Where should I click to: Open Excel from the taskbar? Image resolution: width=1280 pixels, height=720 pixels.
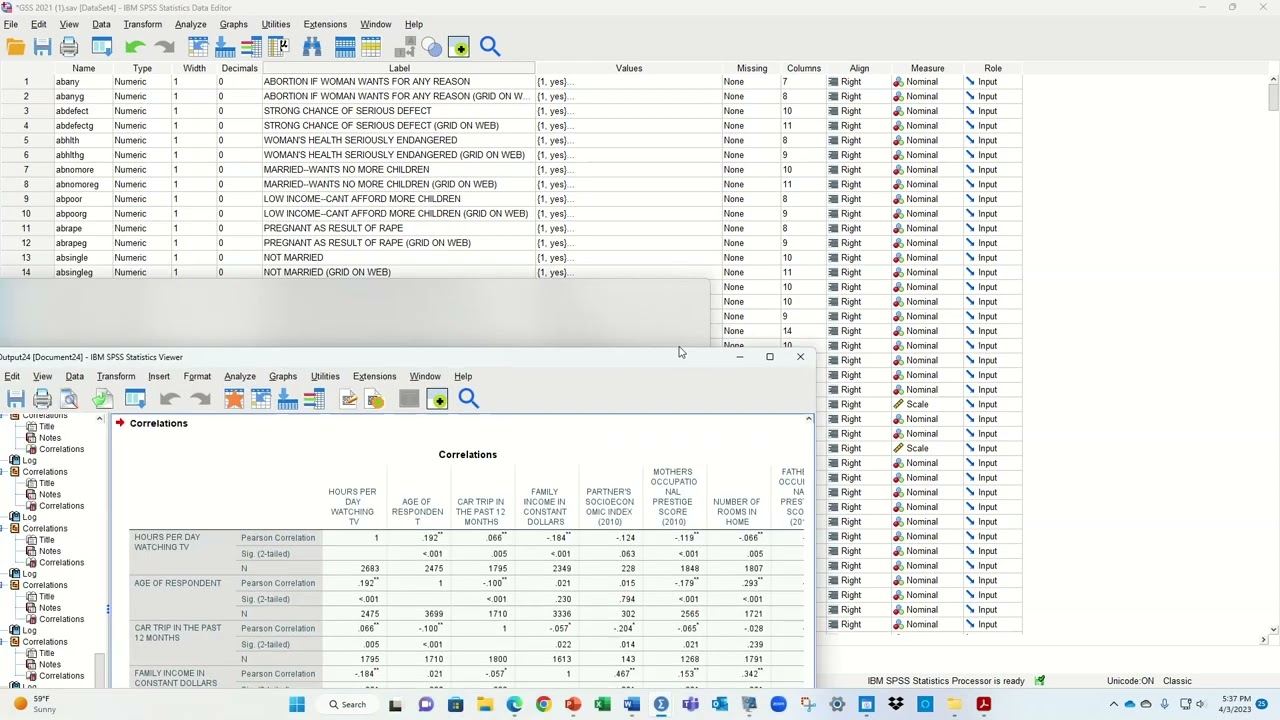click(x=602, y=704)
